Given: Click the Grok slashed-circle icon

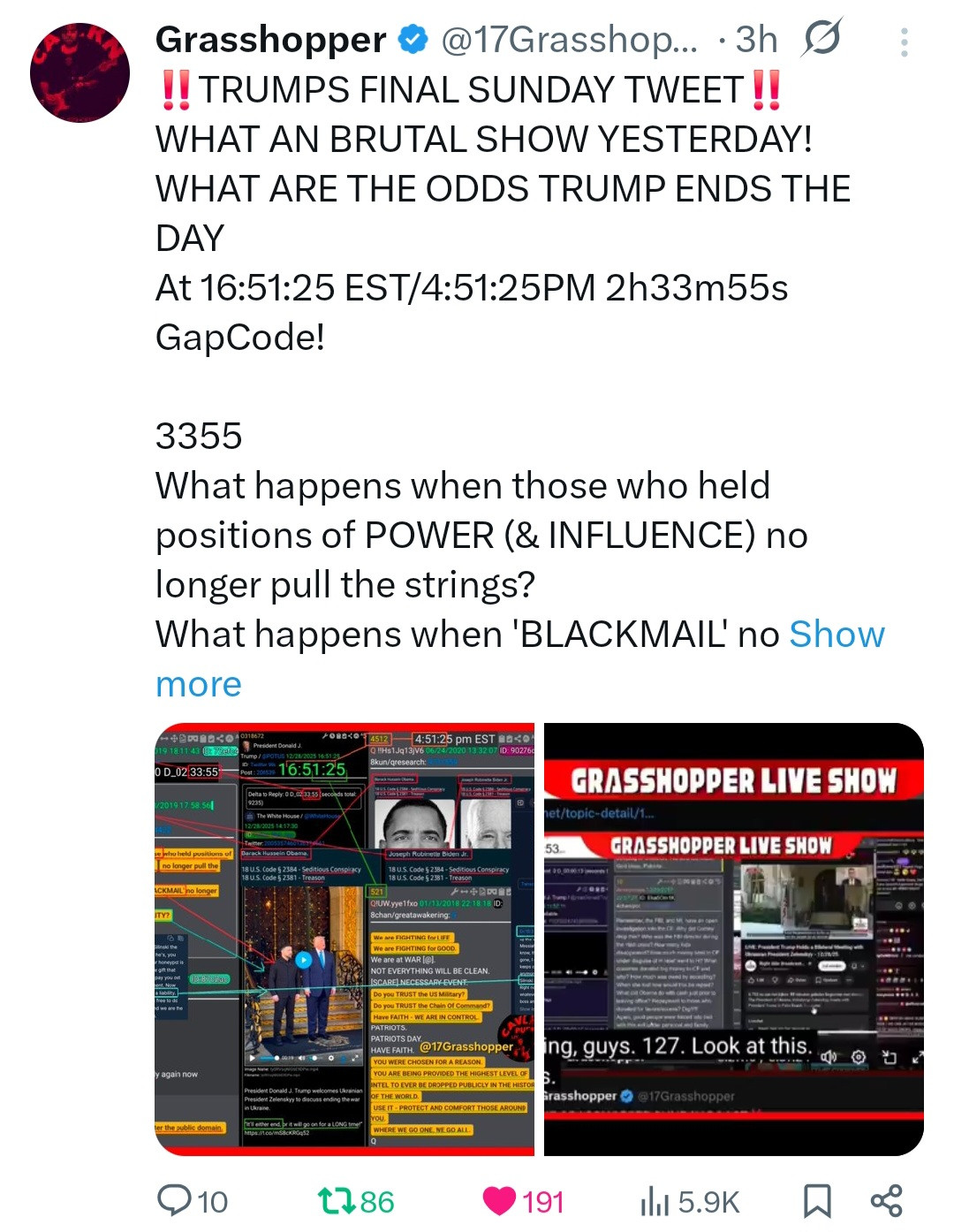Looking at the screenshot, I should 821,37.
